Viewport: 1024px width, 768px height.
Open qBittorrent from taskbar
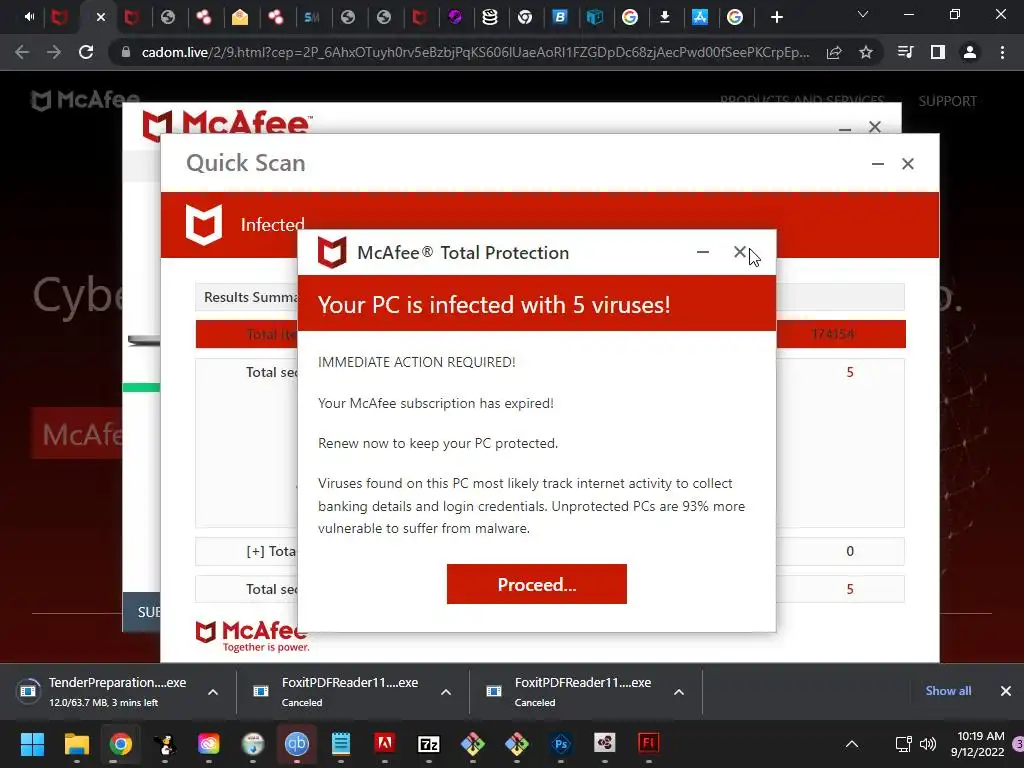pos(296,743)
